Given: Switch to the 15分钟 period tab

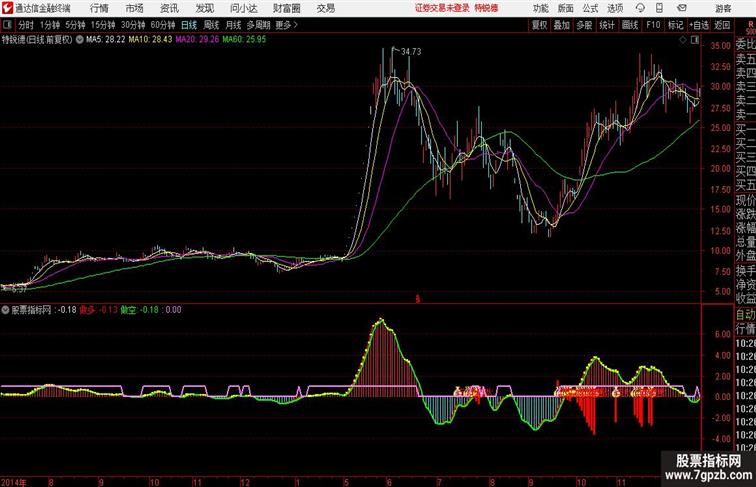Looking at the screenshot, I should (103, 25).
